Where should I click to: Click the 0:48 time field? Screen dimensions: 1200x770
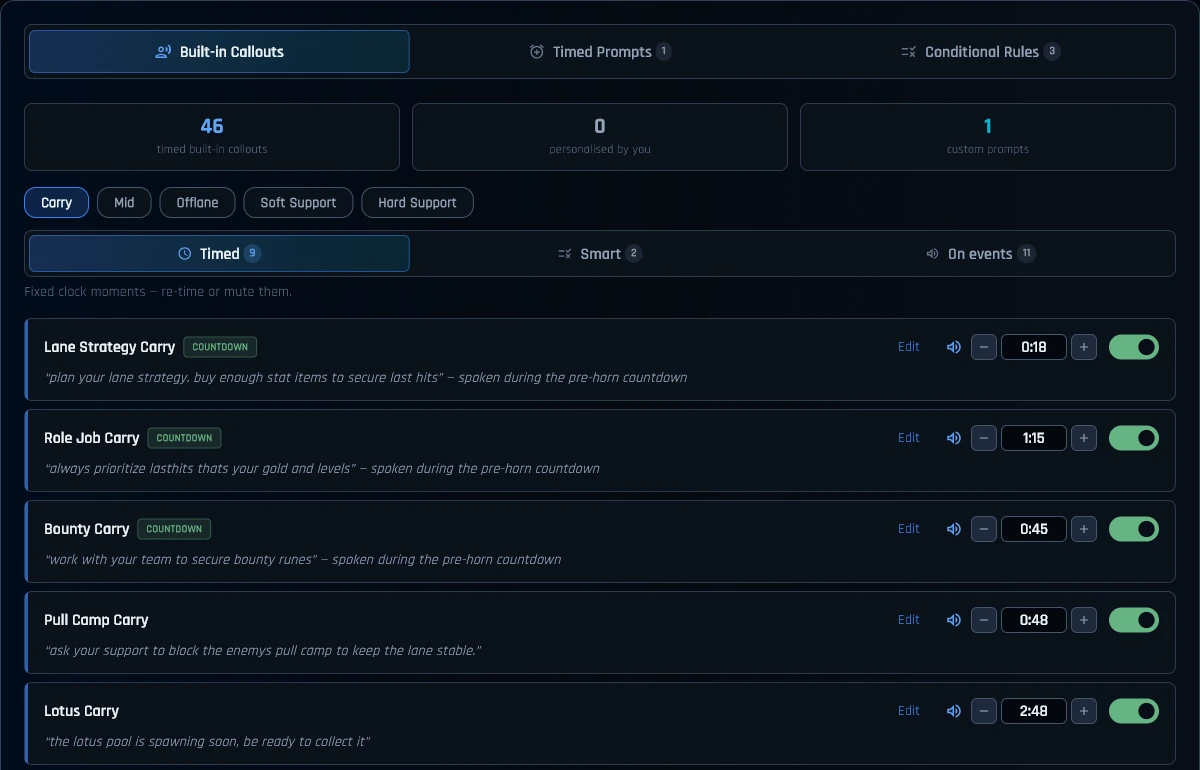click(1034, 620)
